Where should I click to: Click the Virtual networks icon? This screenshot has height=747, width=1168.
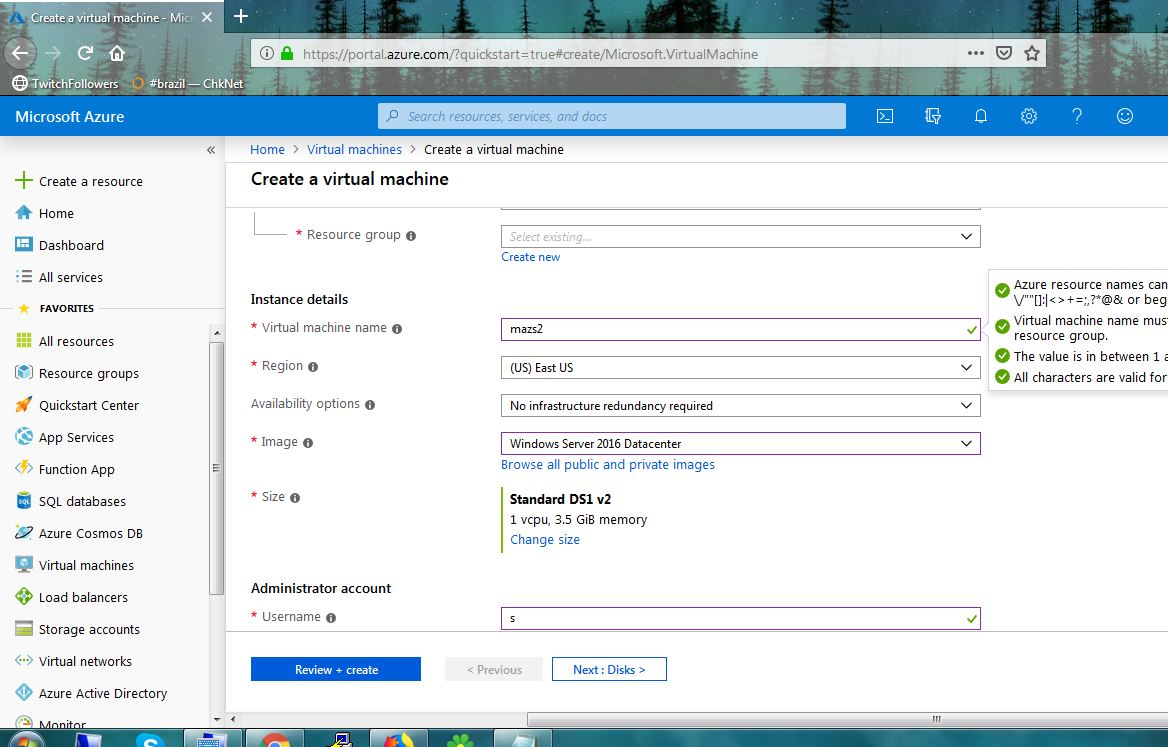(24, 661)
